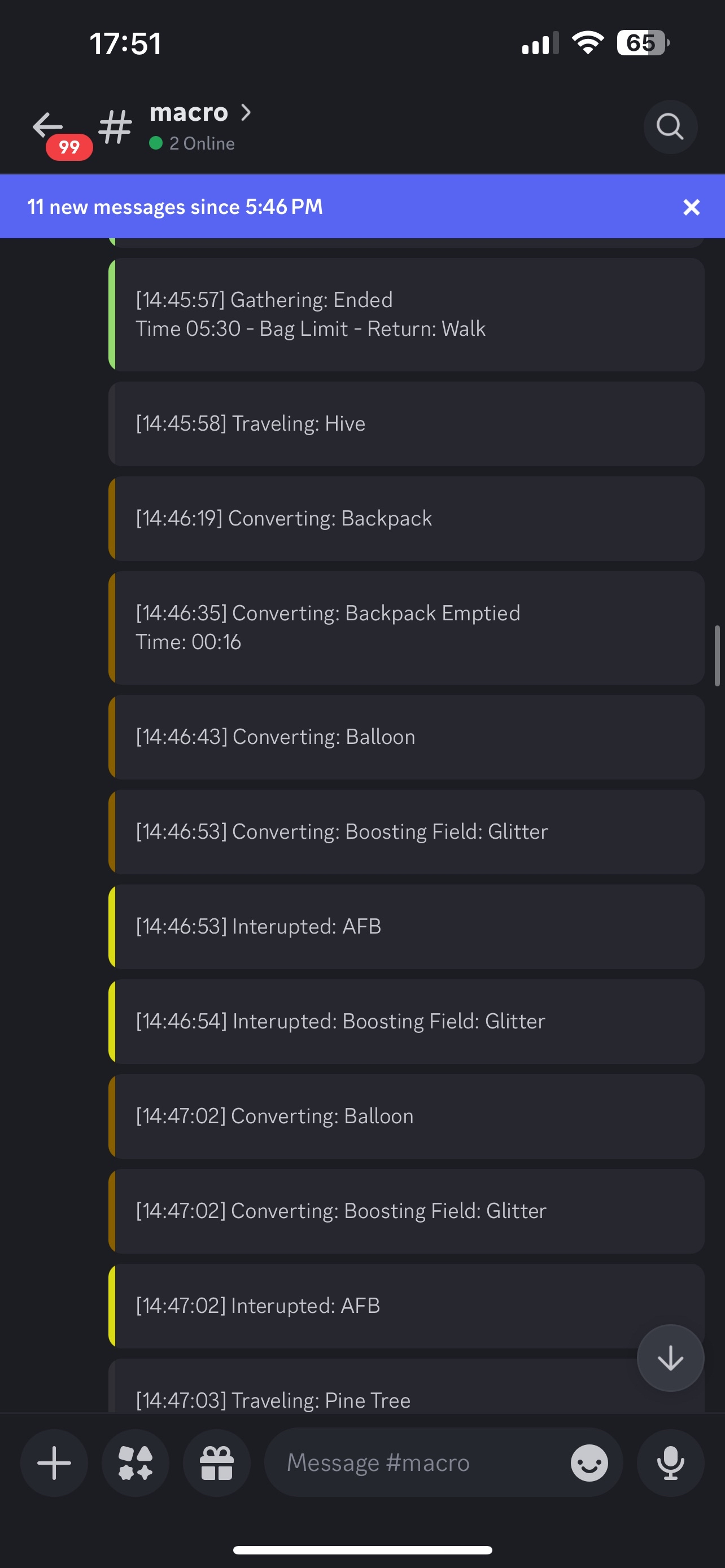
Task: Dismiss the new messages banner
Action: (x=691, y=207)
